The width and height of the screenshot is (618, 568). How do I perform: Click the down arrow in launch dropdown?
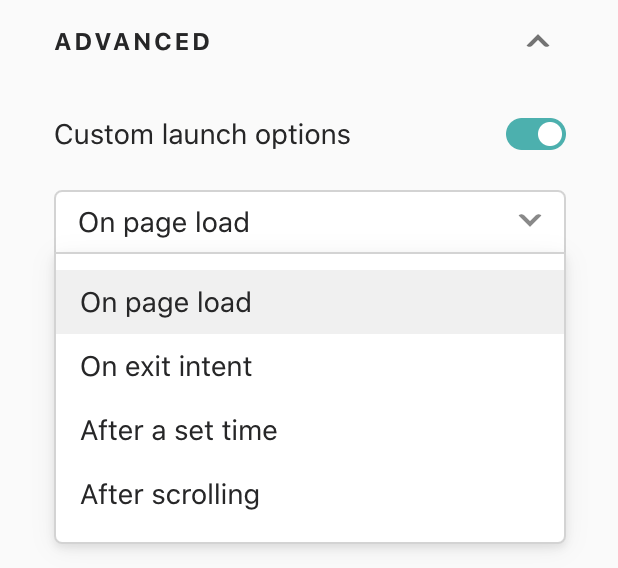(x=530, y=220)
